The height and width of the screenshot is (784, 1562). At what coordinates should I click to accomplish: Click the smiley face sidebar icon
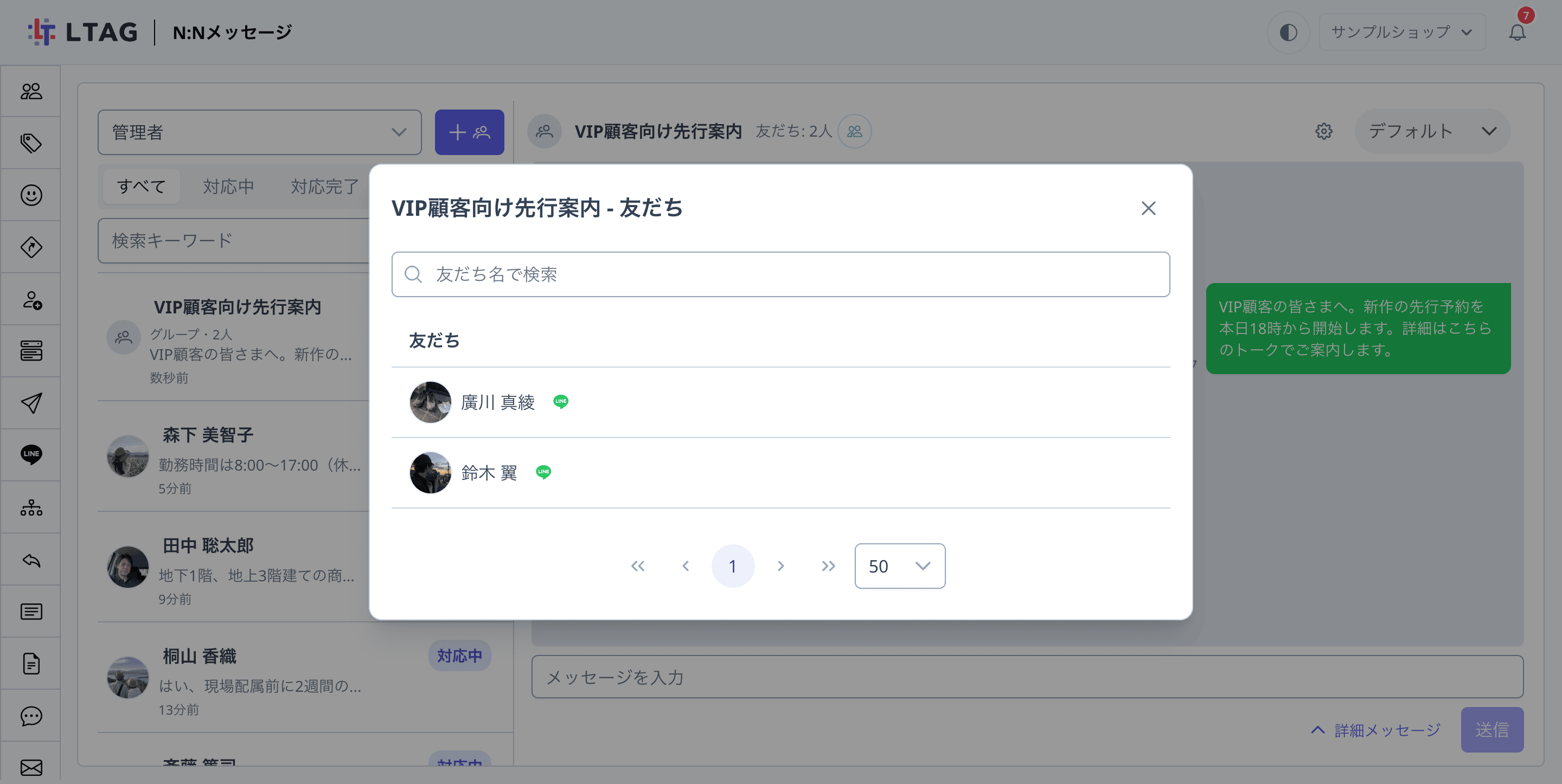pyautogui.click(x=31, y=195)
